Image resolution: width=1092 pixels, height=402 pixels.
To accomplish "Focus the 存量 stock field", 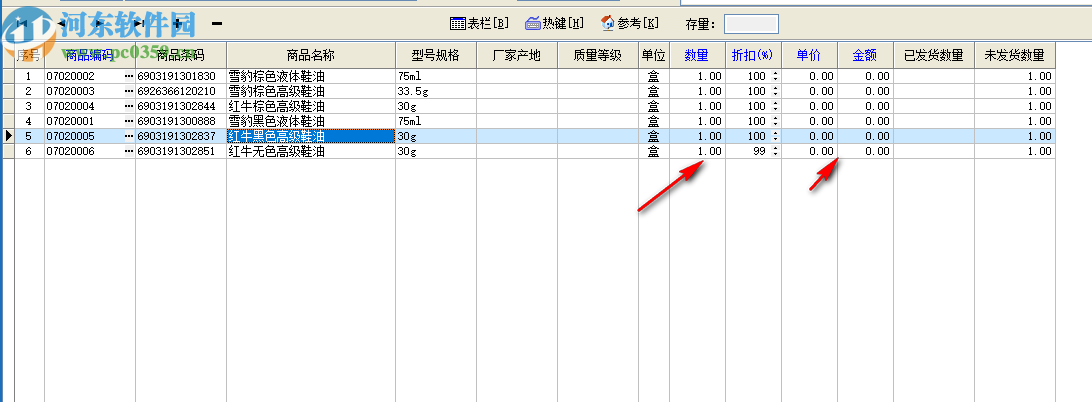I will click(x=751, y=24).
